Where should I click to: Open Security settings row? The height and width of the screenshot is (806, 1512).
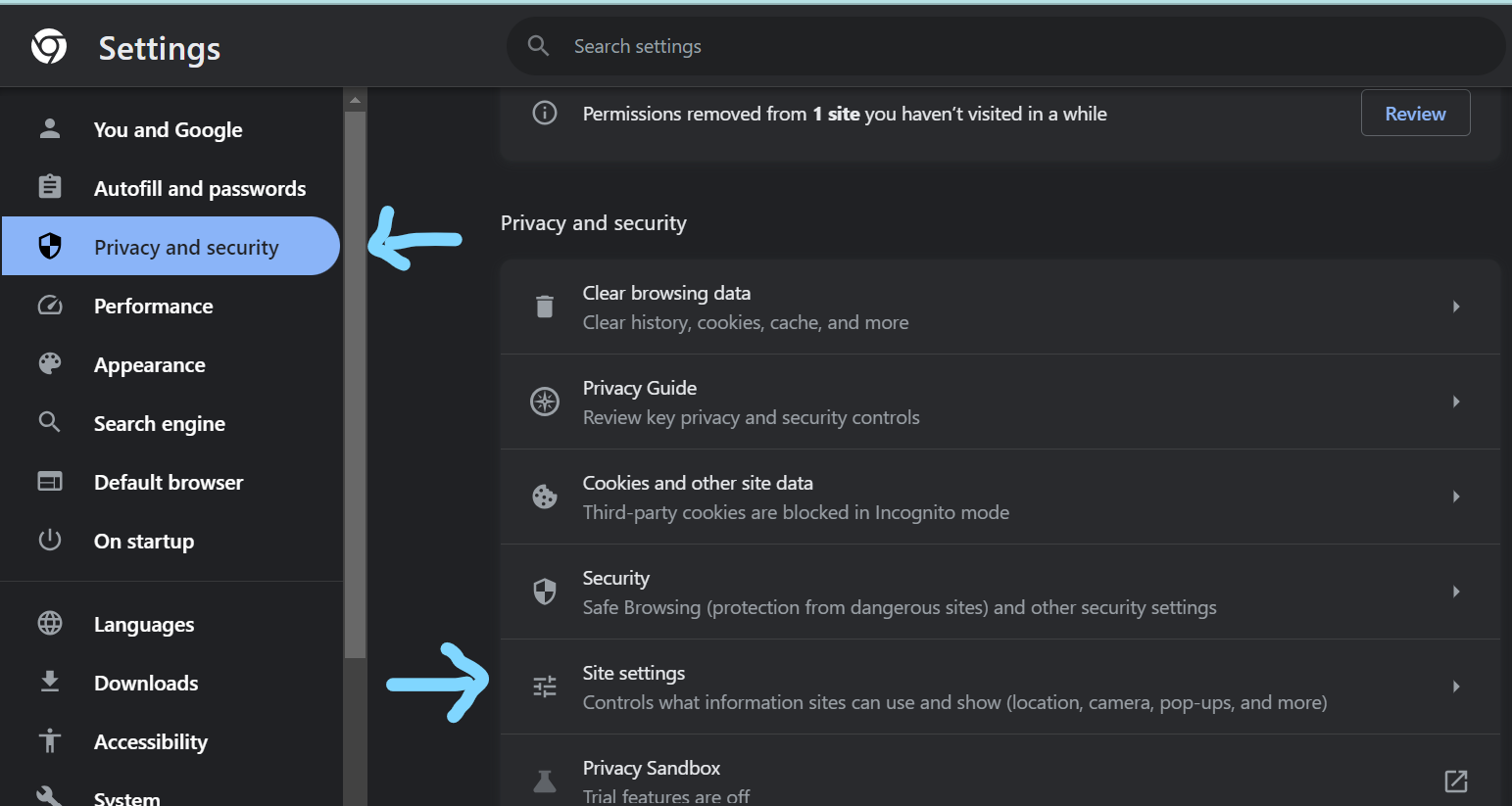[x=1000, y=592]
